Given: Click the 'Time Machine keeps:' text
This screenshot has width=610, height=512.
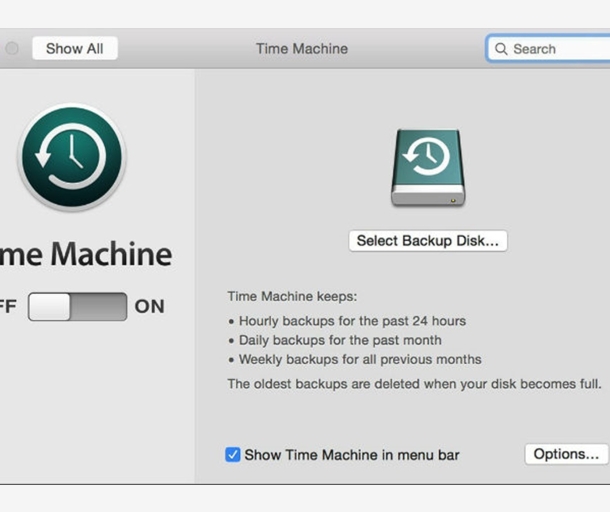Looking at the screenshot, I should click(292, 296).
